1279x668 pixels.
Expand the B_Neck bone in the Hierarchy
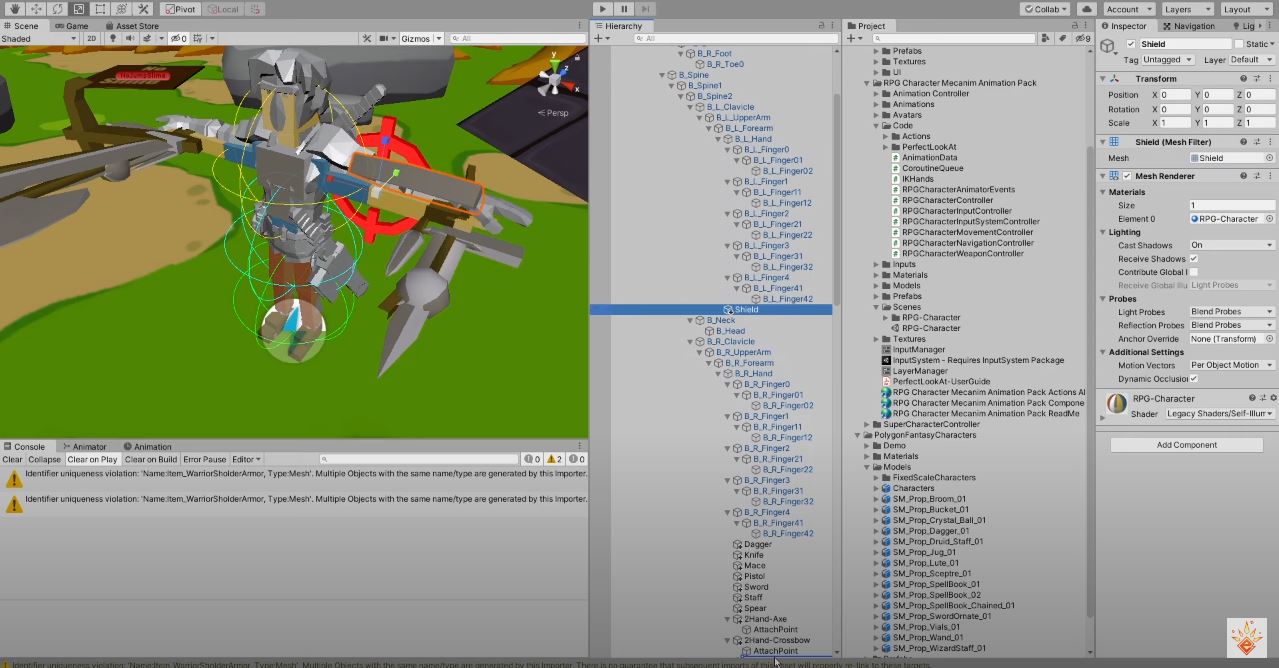[688, 320]
